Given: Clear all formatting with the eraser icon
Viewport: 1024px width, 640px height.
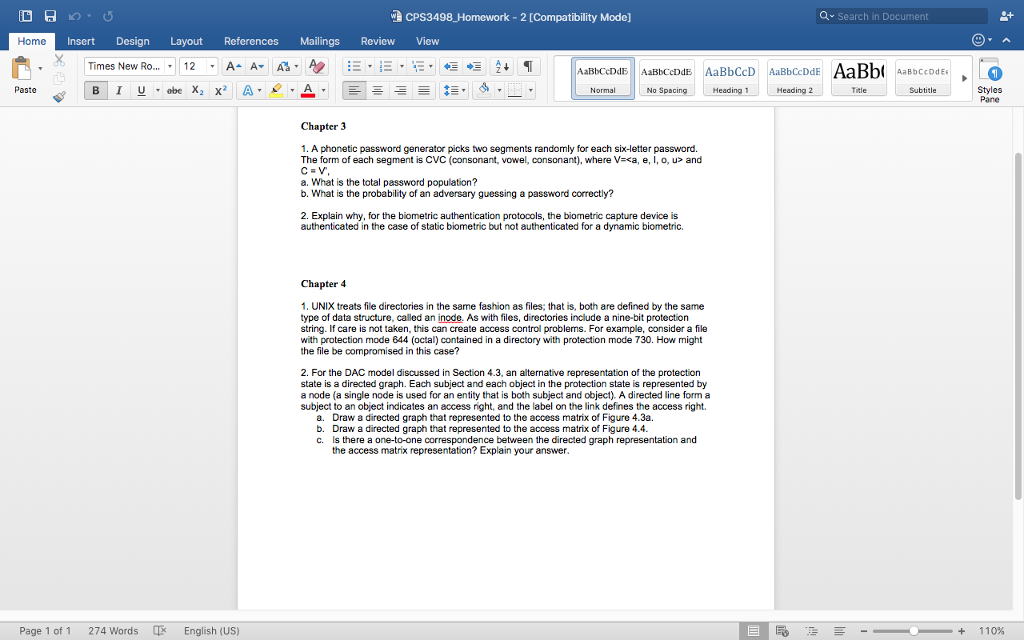Looking at the screenshot, I should 316,67.
